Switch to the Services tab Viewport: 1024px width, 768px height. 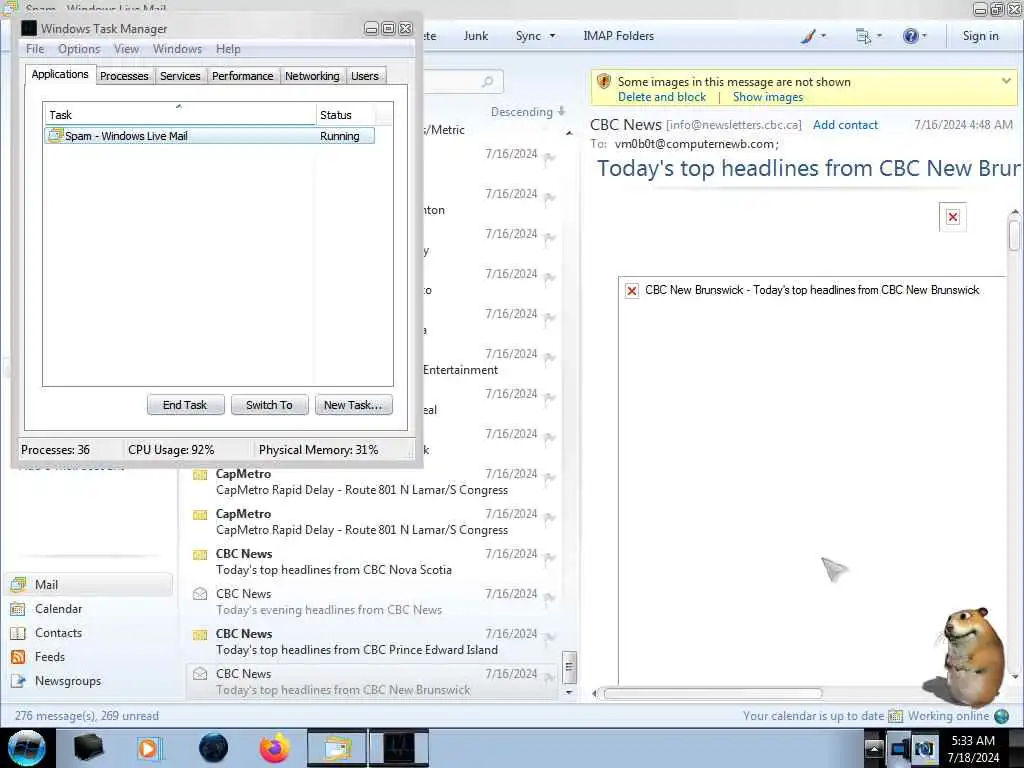[x=180, y=76]
